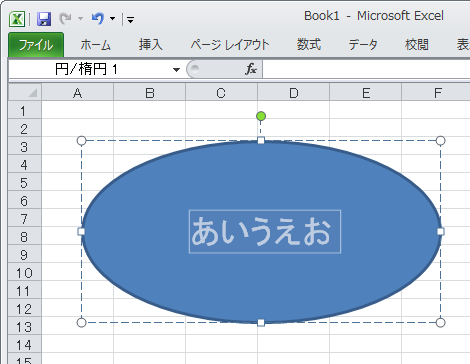Select row 14 header
The image size is (470, 364).
point(25,344)
